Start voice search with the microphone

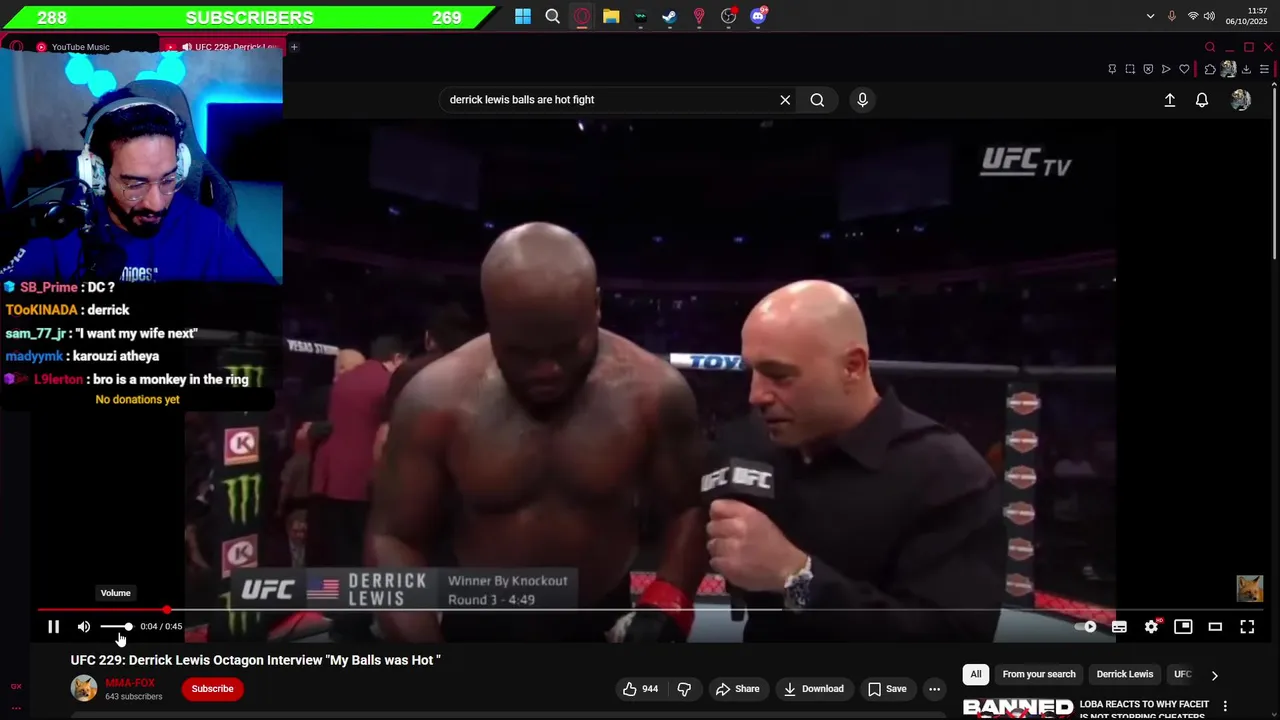[862, 100]
